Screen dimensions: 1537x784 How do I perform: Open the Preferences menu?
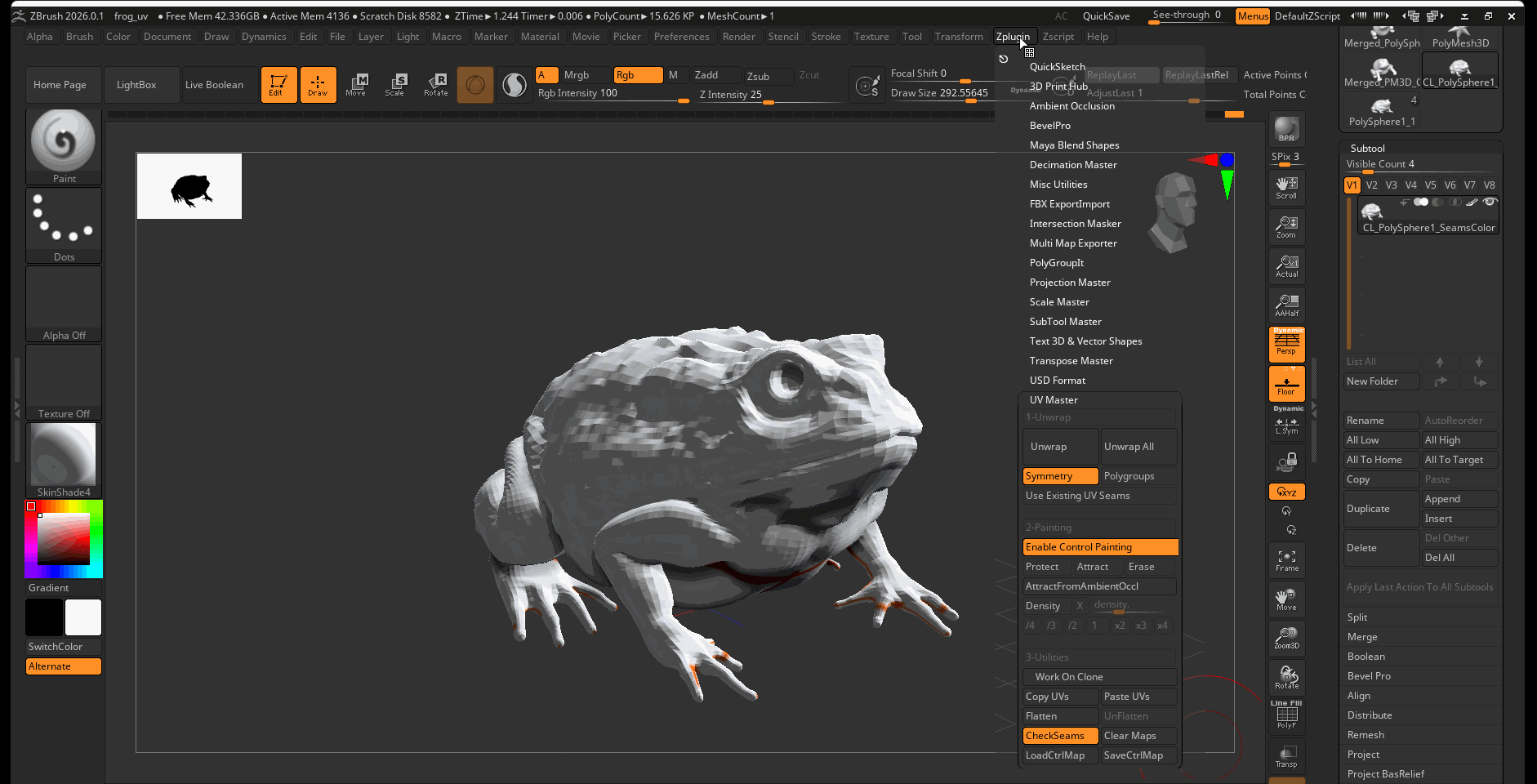[x=681, y=37]
